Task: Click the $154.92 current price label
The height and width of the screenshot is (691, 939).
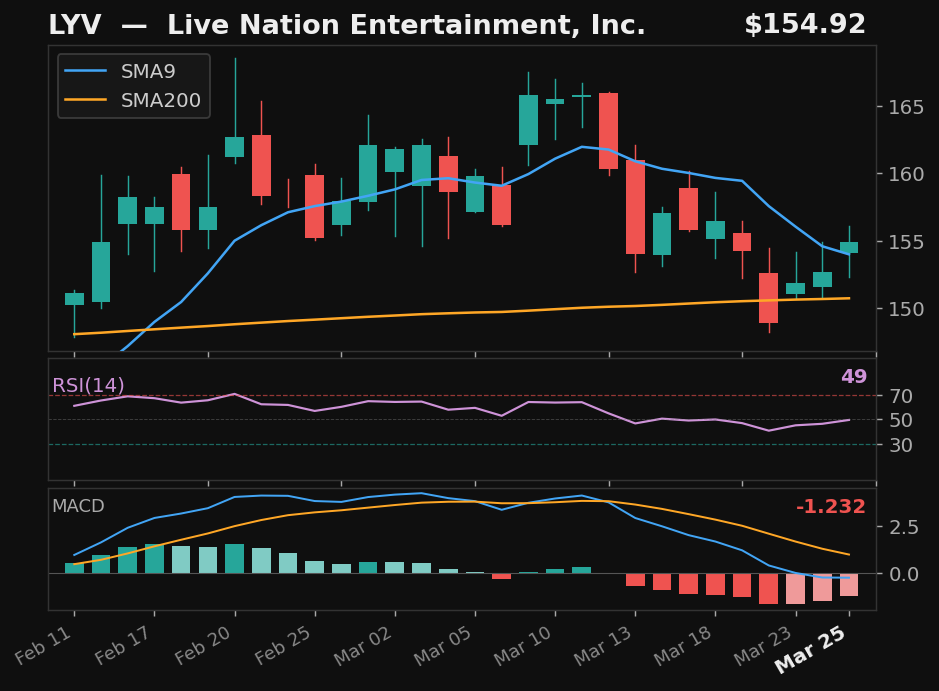Action: click(804, 25)
